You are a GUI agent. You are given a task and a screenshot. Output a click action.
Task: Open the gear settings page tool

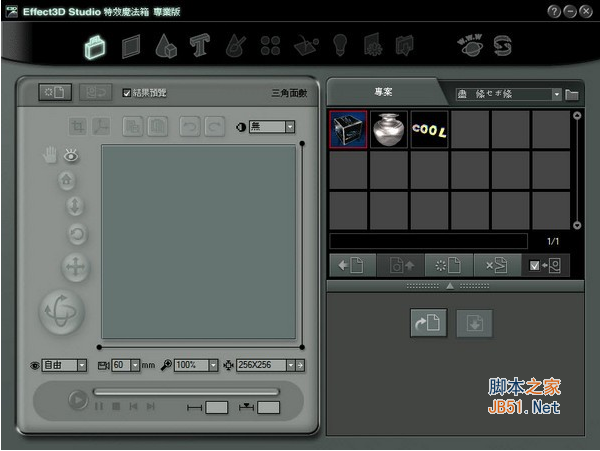(x=372, y=45)
